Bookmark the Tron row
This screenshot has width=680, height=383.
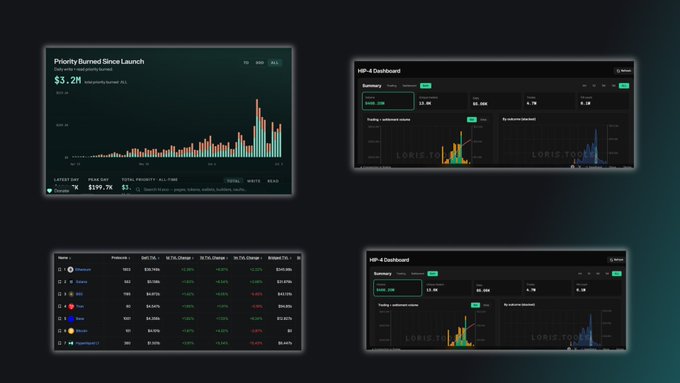coord(59,306)
